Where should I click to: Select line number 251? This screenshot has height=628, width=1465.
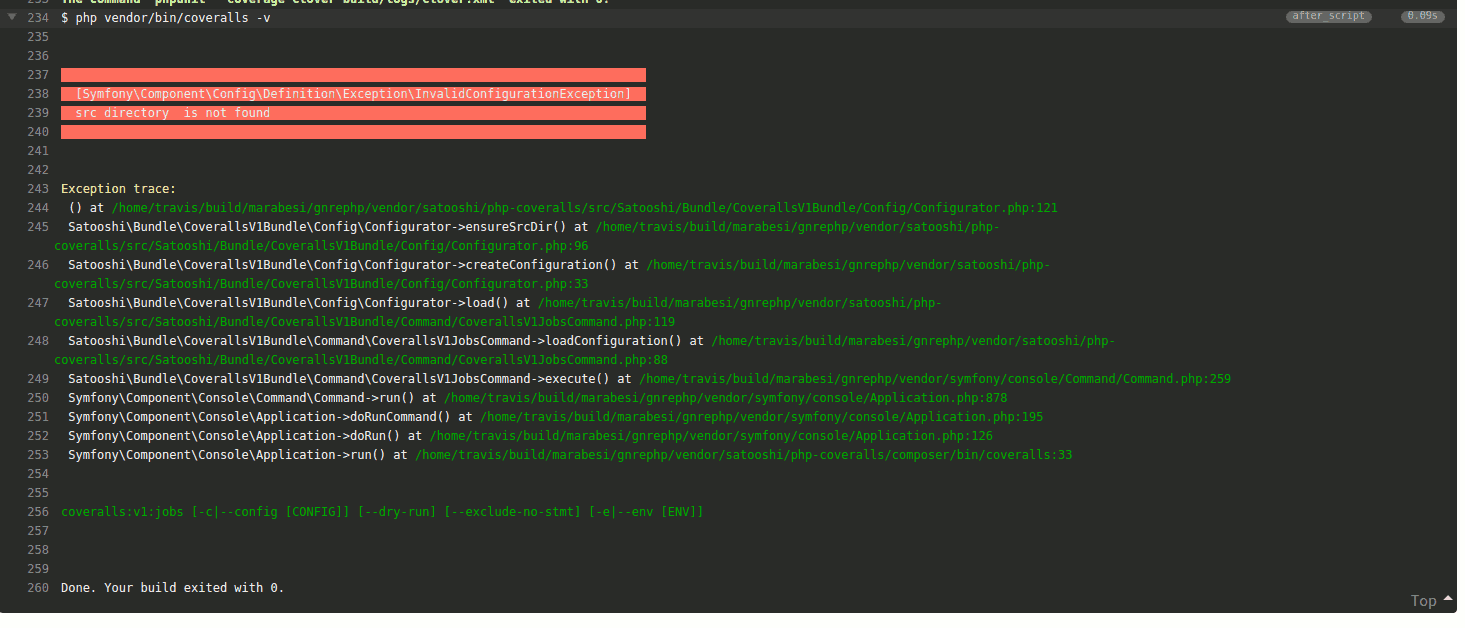click(39, 417)
